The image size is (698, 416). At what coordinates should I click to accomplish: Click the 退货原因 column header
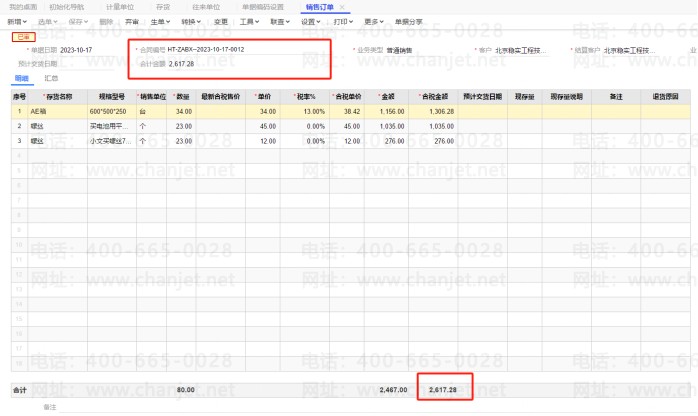(x=666, y=97)
